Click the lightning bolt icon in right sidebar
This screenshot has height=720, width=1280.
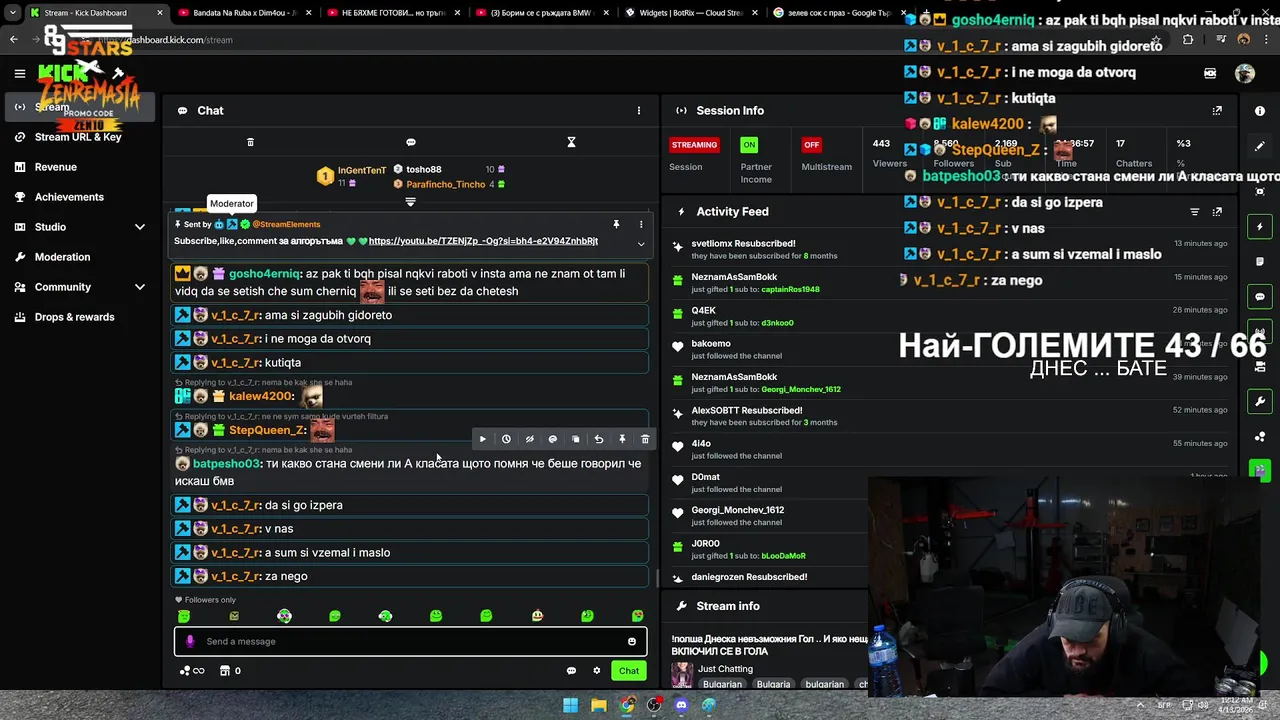point(1260,227)
